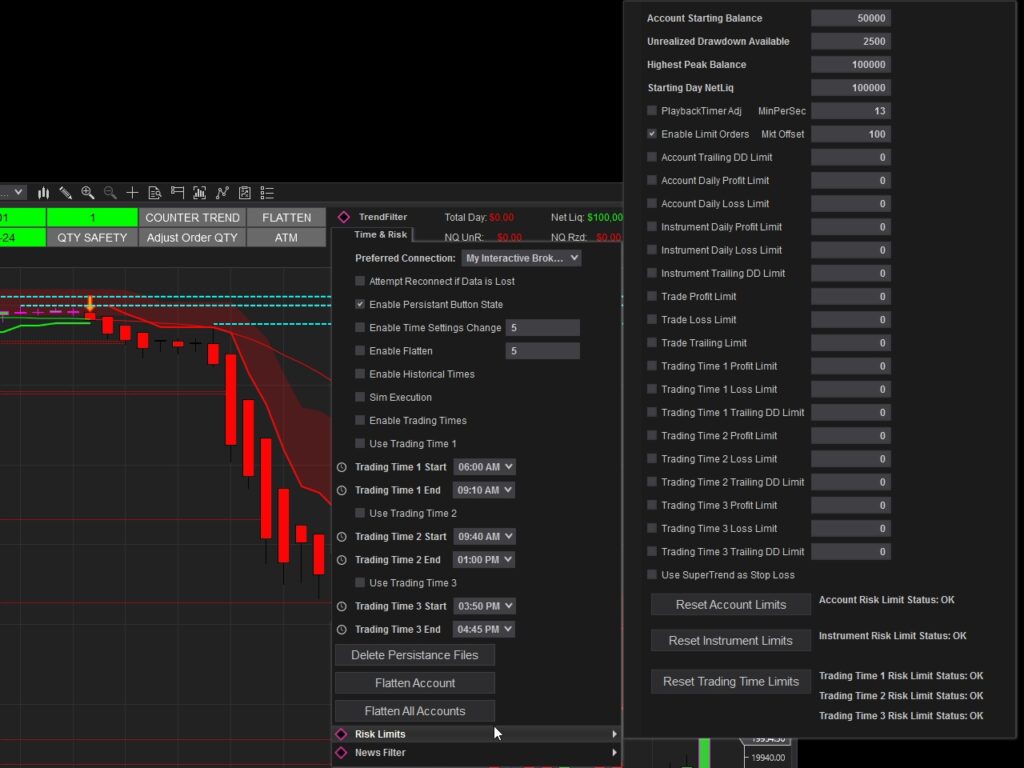Open the Data Box icon
Image resolution: width=1024 pixels, height=768 pixels.
point(155,192)
